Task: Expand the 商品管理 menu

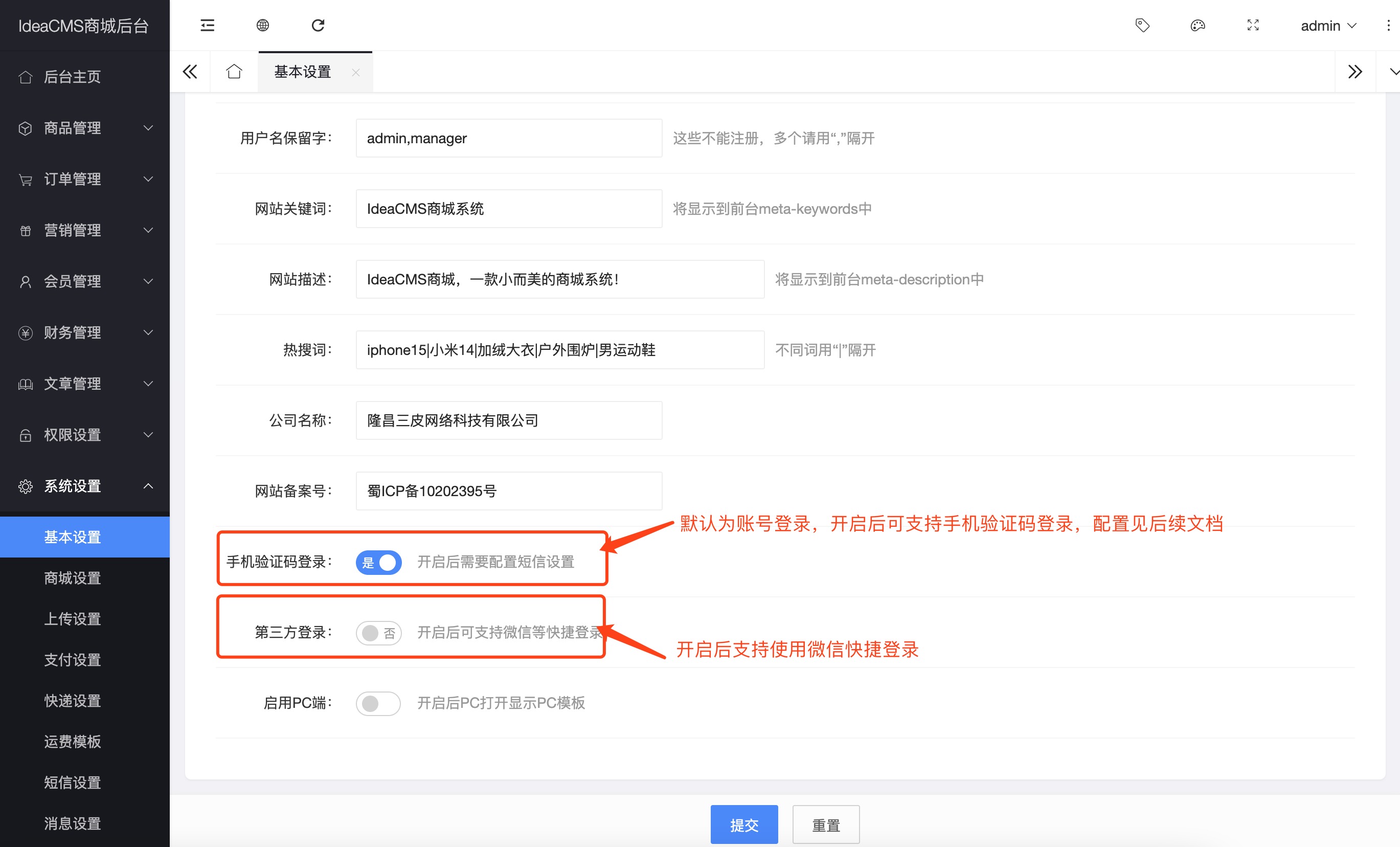Action: point(85,128)
